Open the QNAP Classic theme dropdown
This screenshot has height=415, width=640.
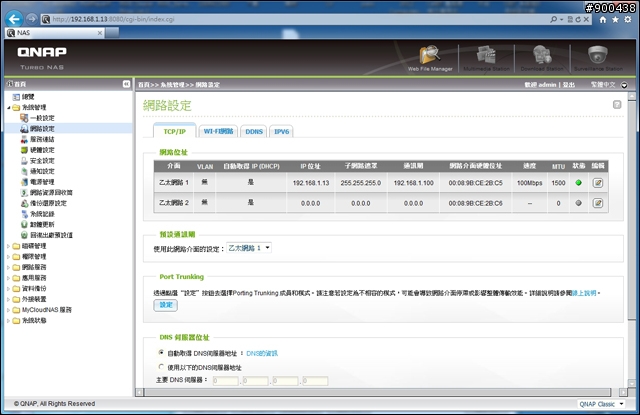[x=602, y=404]
